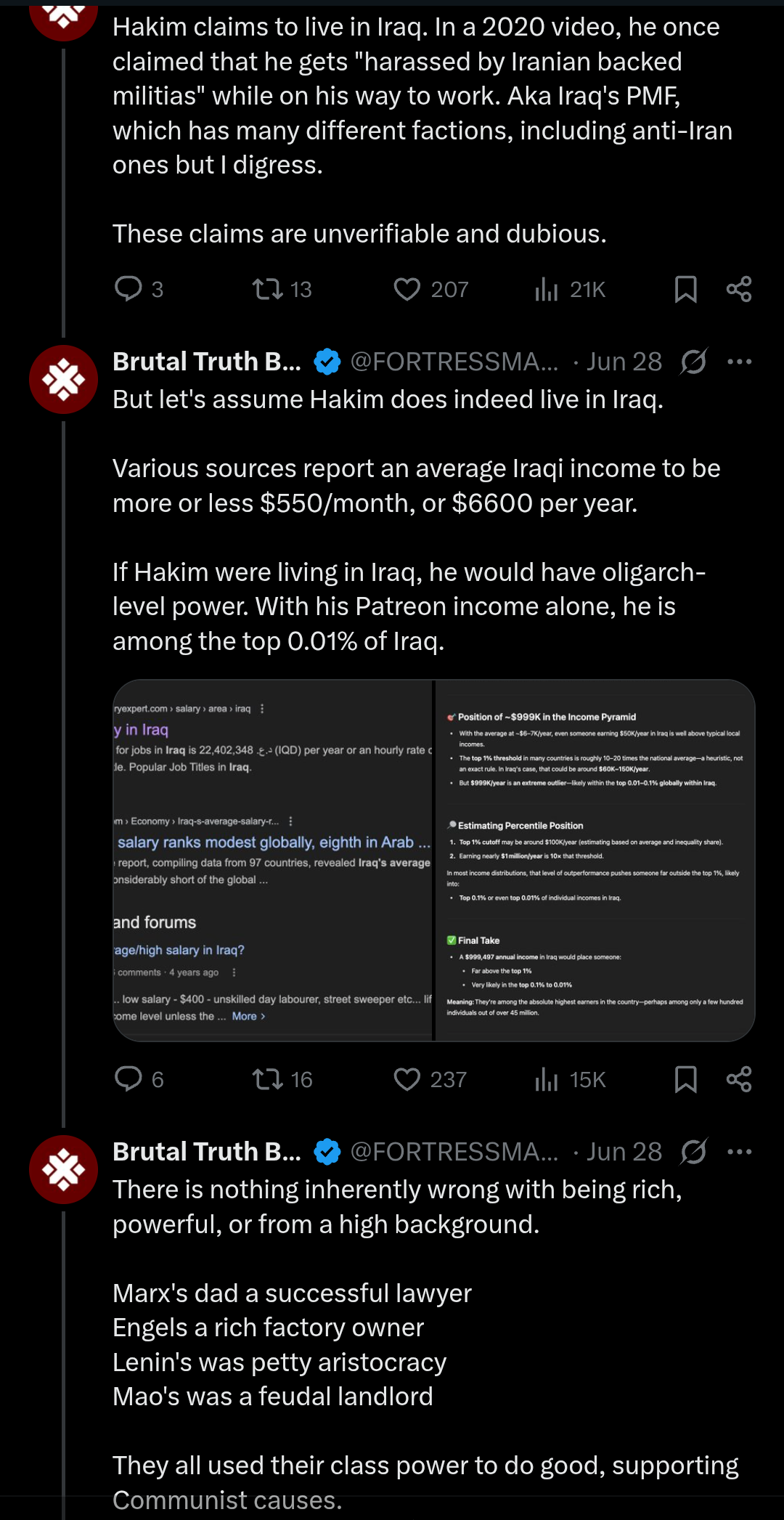This screenshot has height=1520, width=784.
Task: Open Grok icon on Iraqi income tweet
Action: click(693, 362)
